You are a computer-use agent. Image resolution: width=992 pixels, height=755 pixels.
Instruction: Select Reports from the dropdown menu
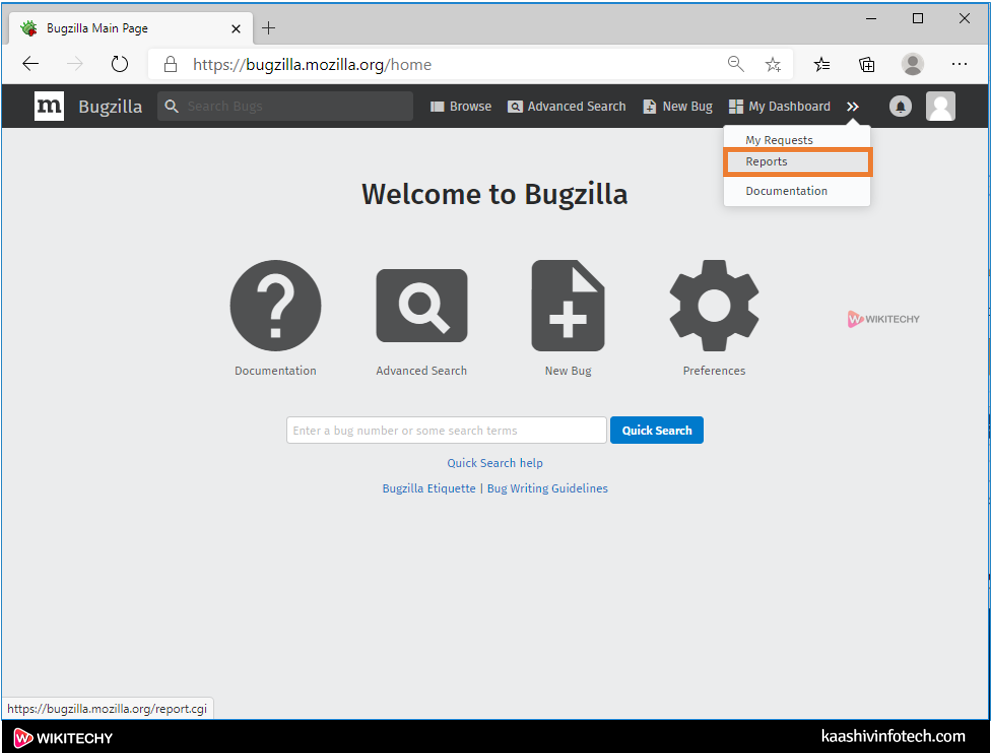point(767,162)
